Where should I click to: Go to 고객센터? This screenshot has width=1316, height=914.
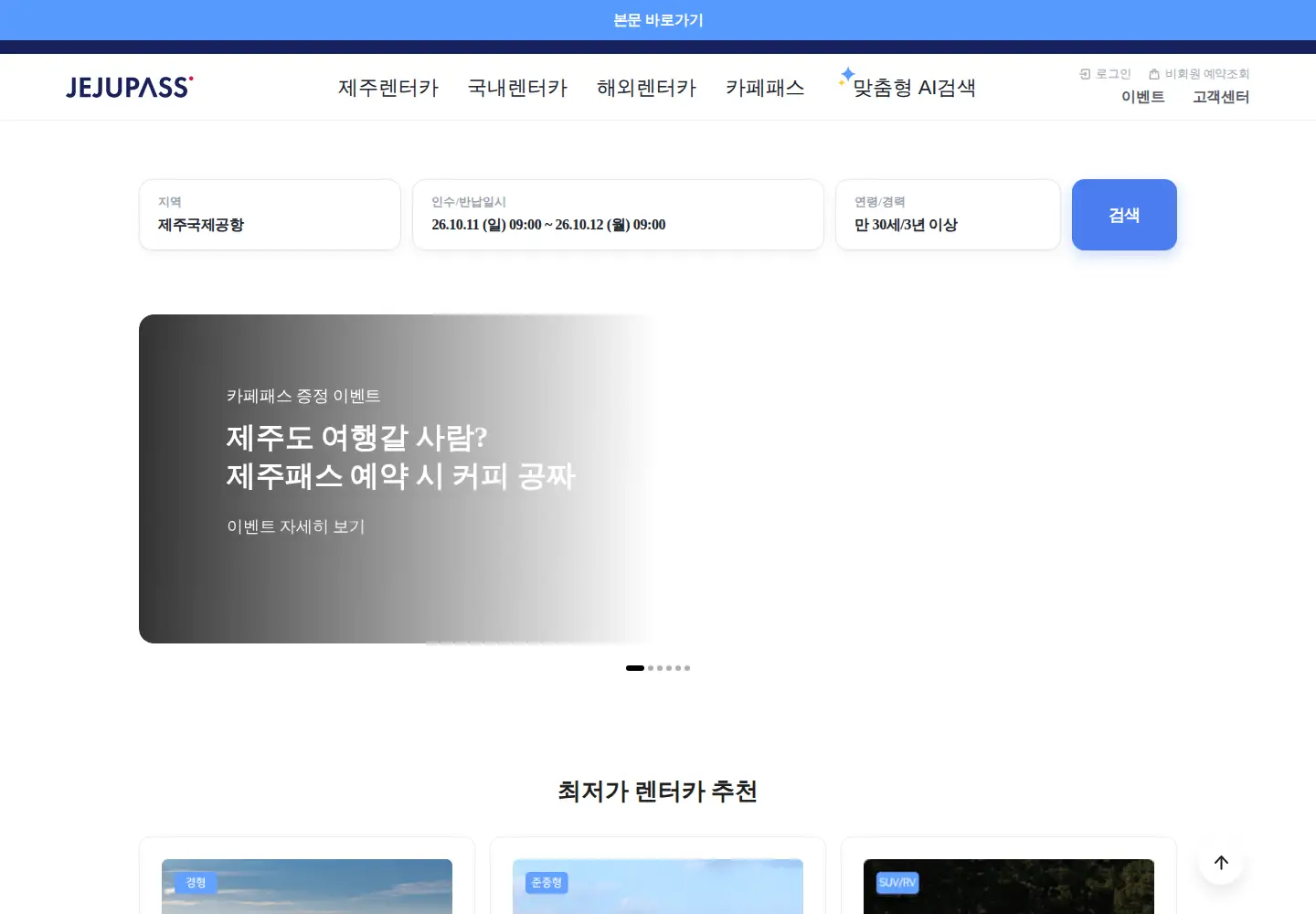click(x=1221, y=97)
